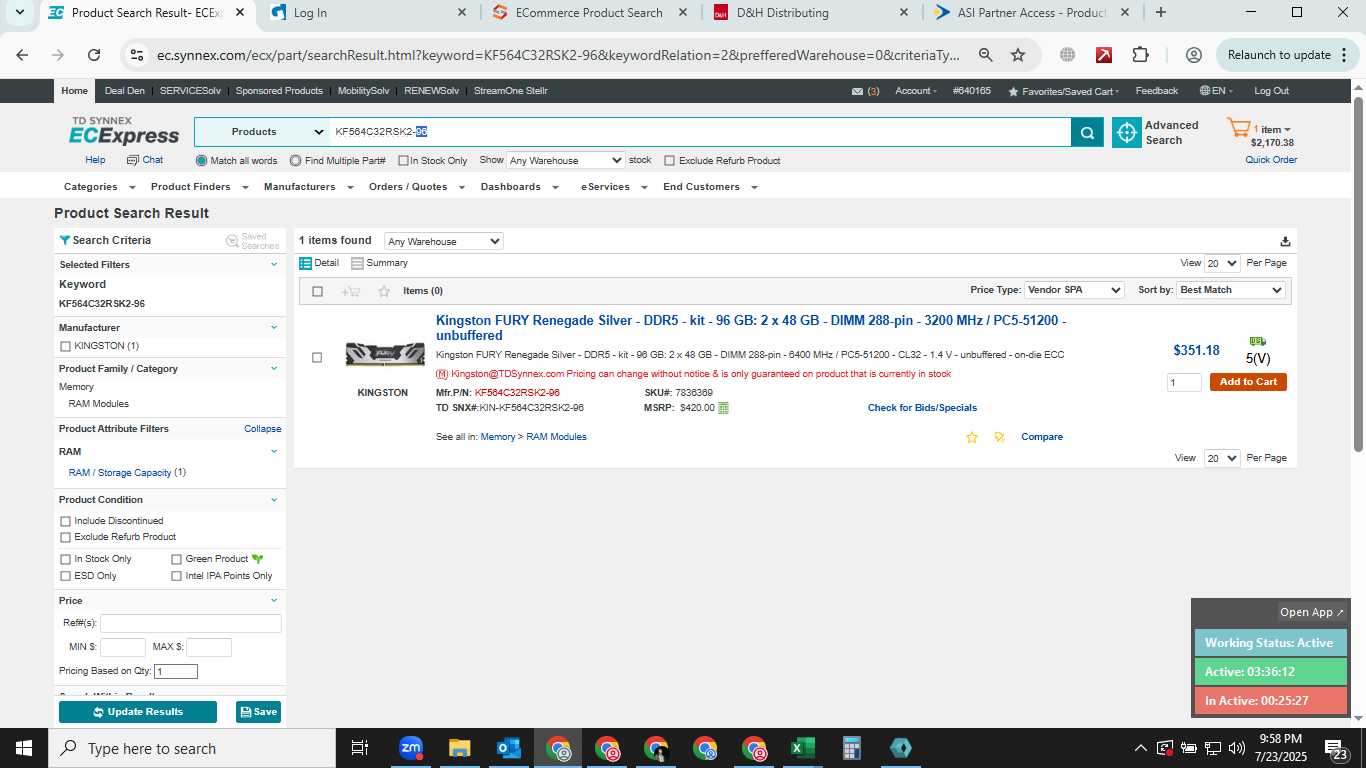
Task: Open the Orders / Quotes menu
Action: pyautogui.click(x=416, y=187)
